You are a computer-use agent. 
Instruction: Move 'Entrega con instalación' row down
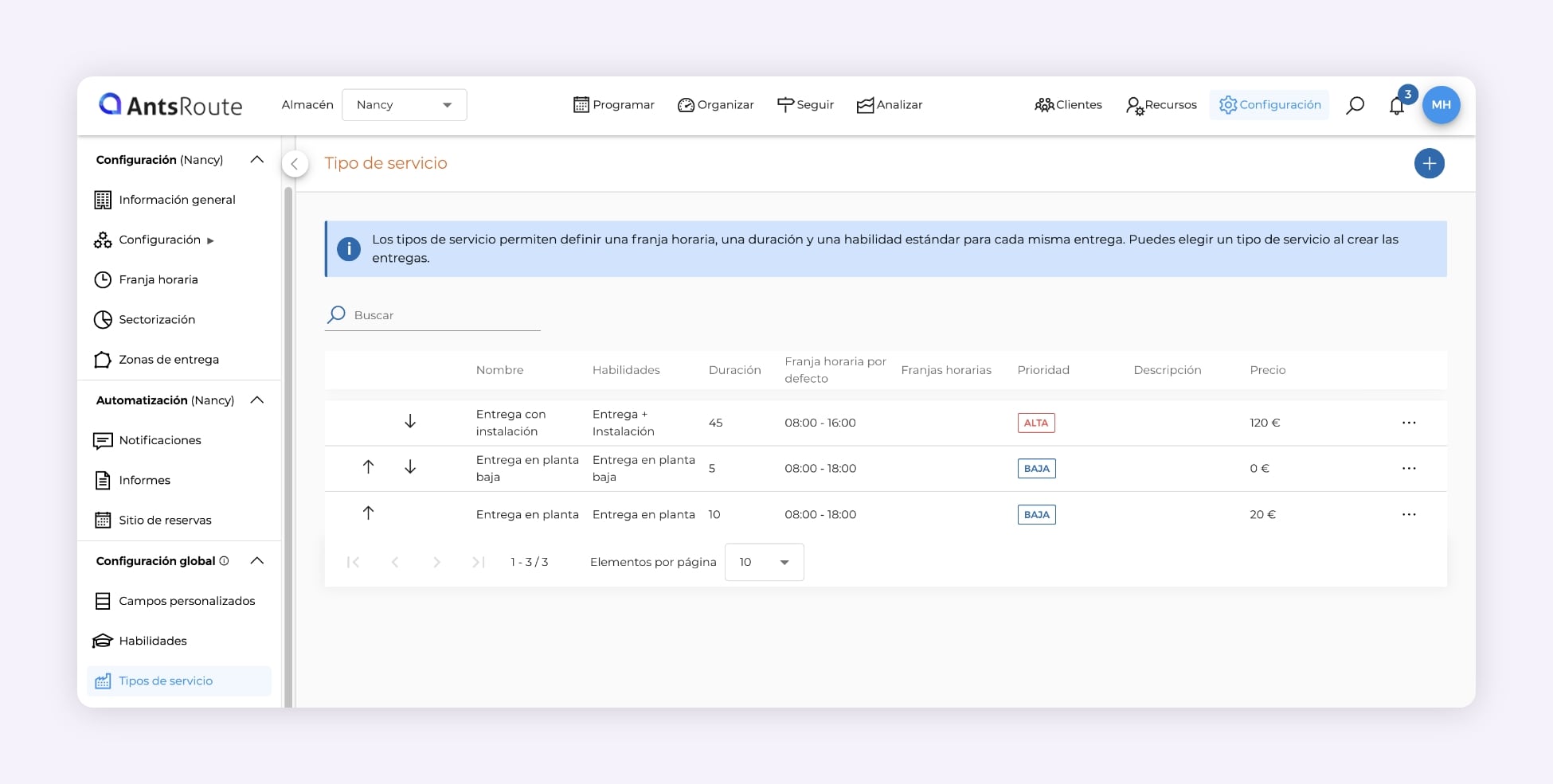[410, 422]
